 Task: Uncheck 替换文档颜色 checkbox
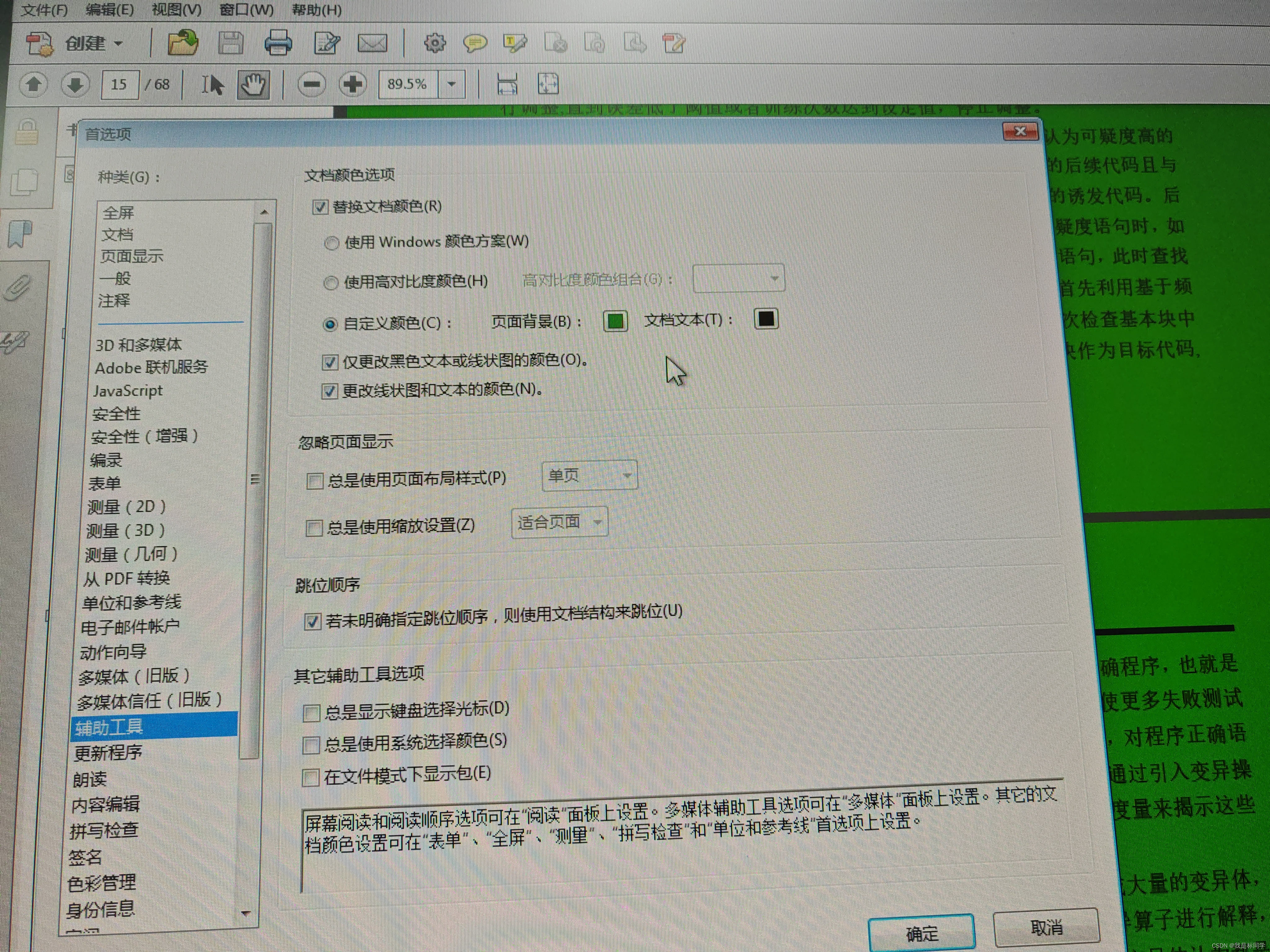320,207
